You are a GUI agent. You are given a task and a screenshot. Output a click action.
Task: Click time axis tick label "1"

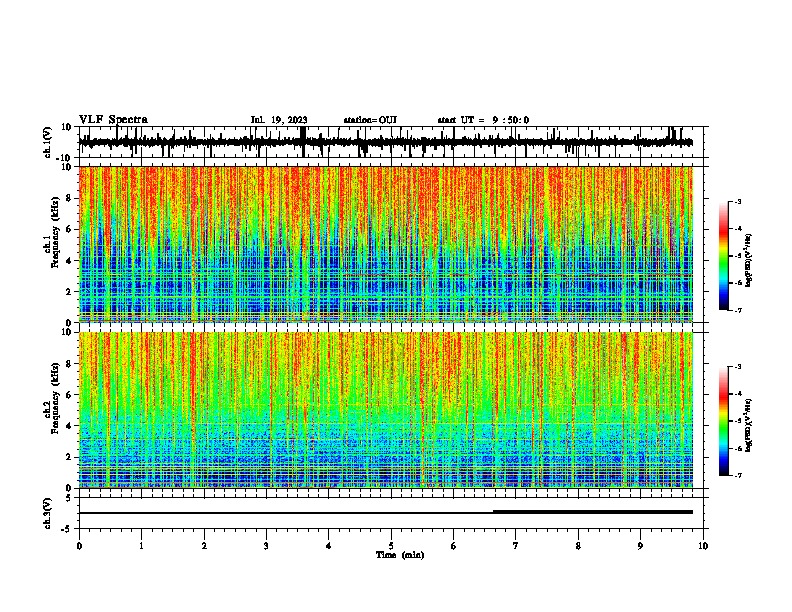tap(141, 546)
